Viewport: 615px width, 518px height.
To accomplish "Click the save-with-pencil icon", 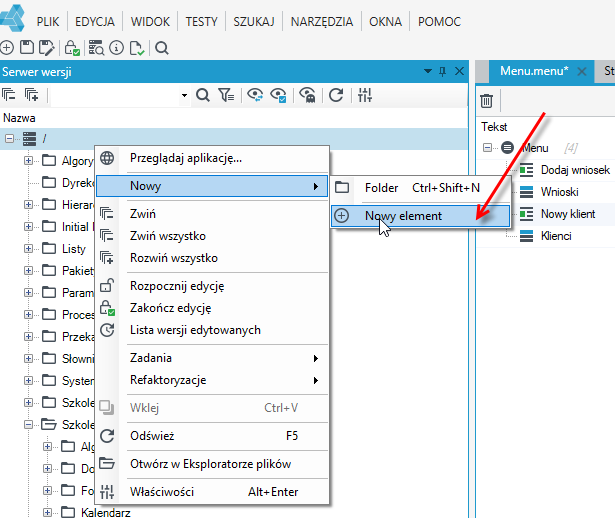I will click(47, 48).
